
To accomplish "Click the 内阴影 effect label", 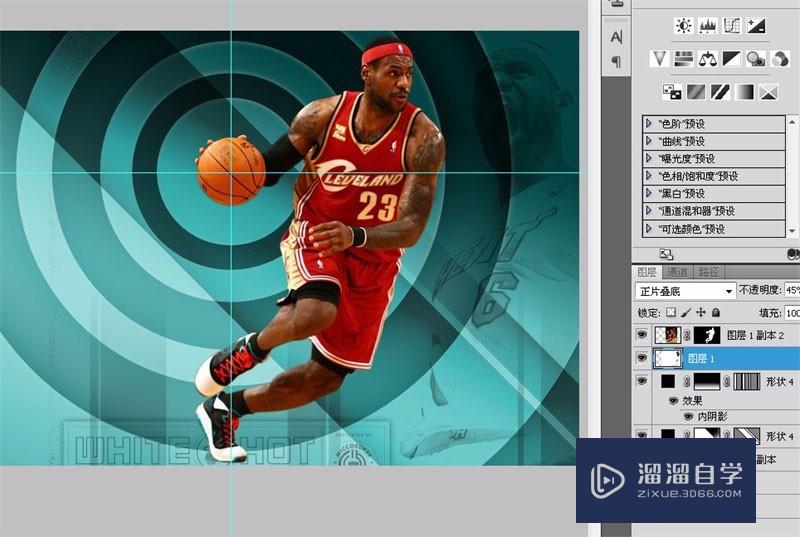I will pyautogui.click(x=712, y=417).
